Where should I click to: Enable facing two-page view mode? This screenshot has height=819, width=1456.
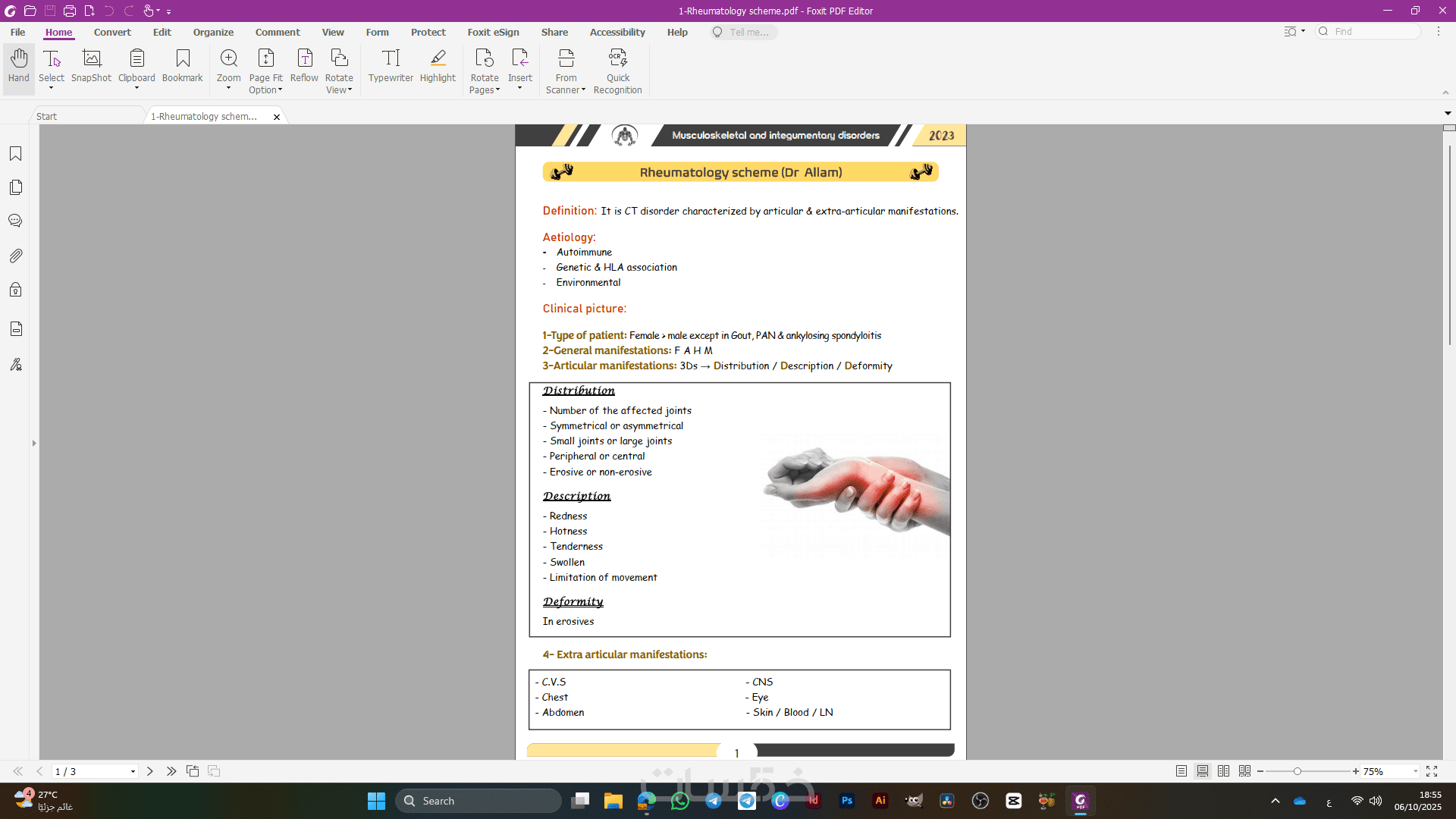pyautogui.click(x=1223, y=771)
